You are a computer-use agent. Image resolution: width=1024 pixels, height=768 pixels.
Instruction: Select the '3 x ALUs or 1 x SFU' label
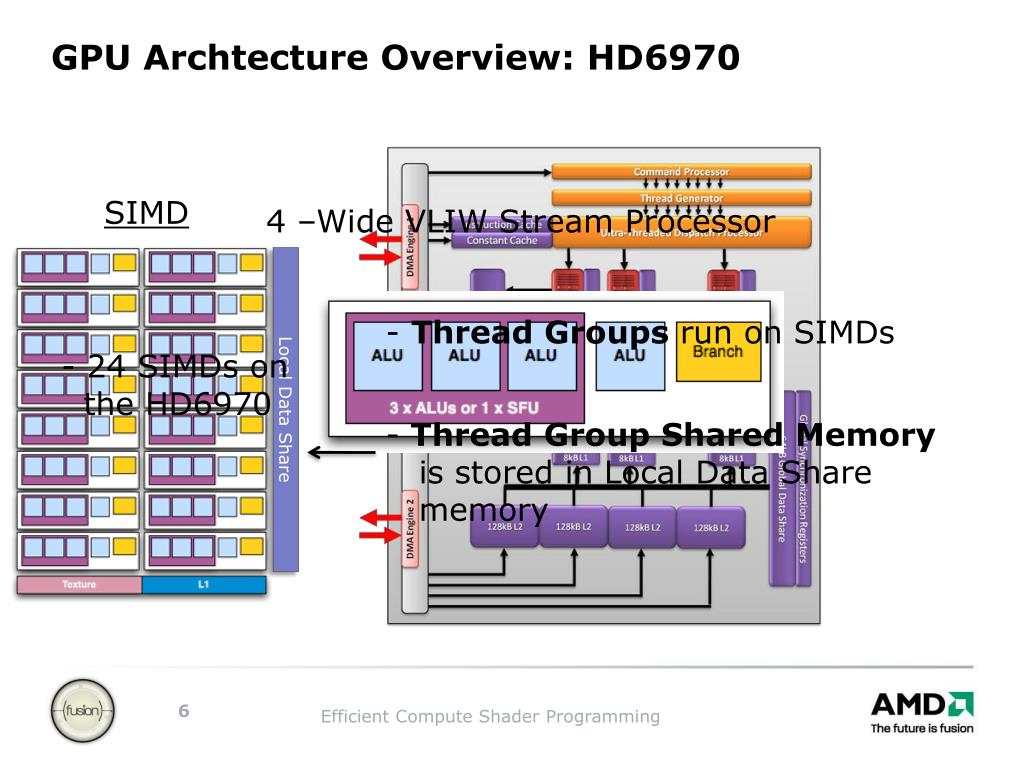click(464, 408)
